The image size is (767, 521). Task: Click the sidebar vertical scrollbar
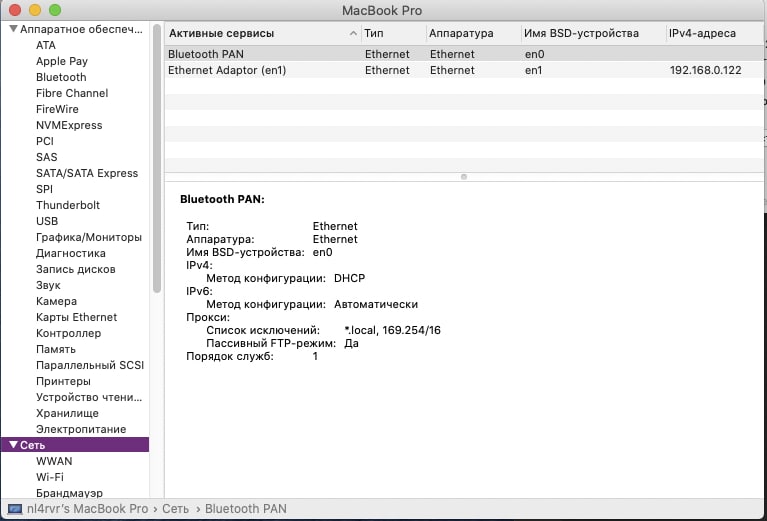pyautogui.click(x=157, y=159)
